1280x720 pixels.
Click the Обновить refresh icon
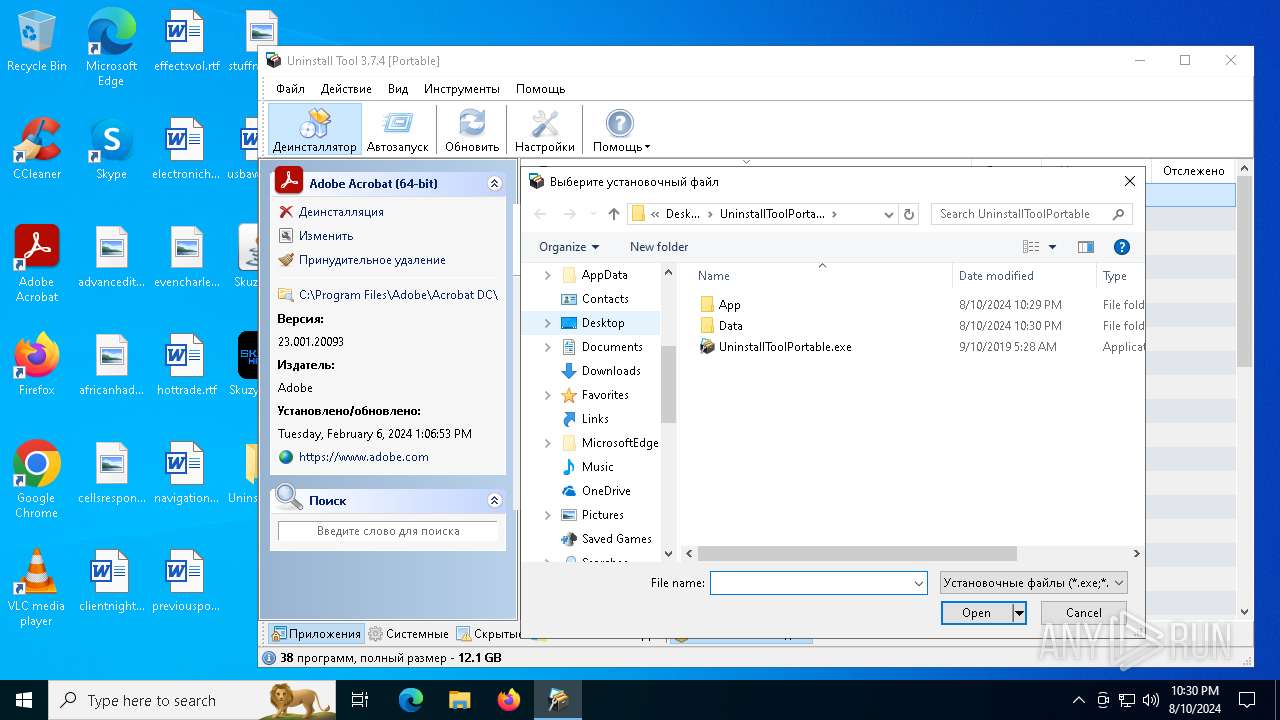(x=472, y=130)
